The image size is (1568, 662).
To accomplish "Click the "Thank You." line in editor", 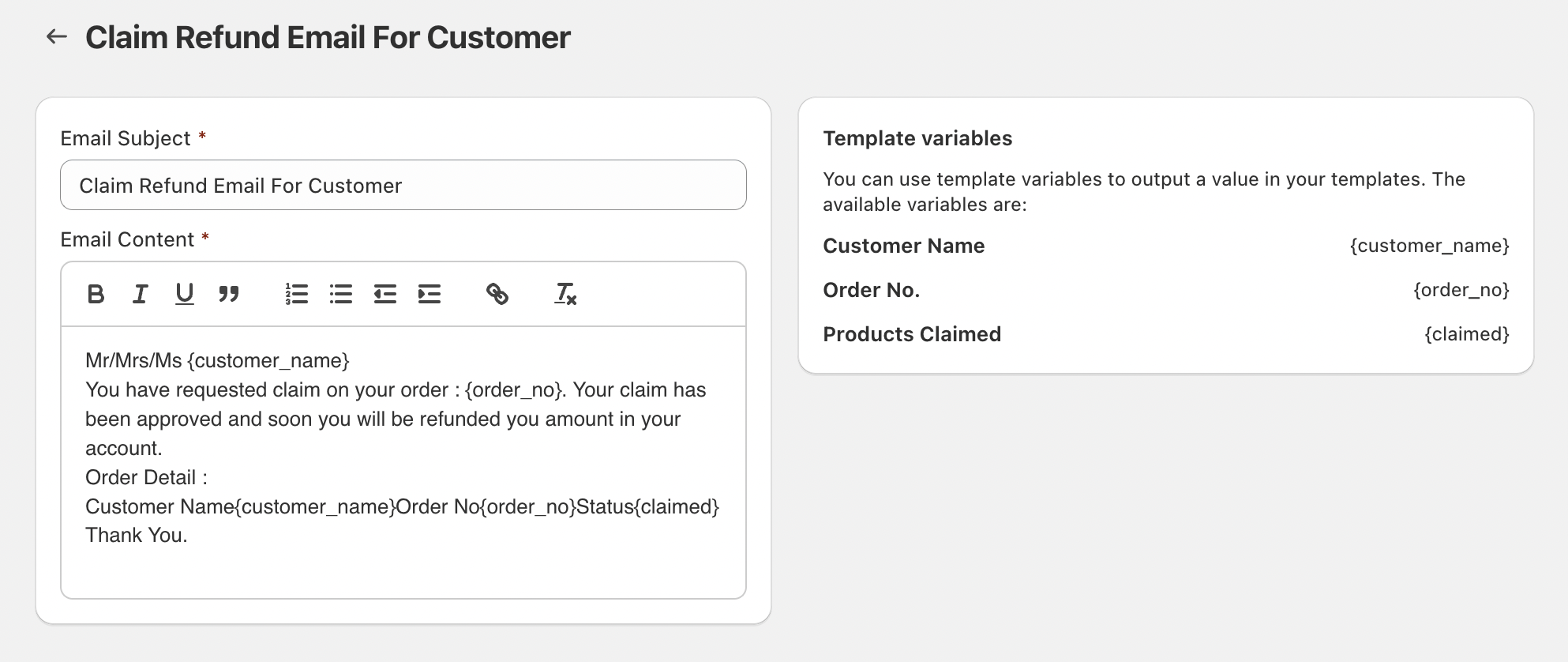I will [x=137, y=536].
